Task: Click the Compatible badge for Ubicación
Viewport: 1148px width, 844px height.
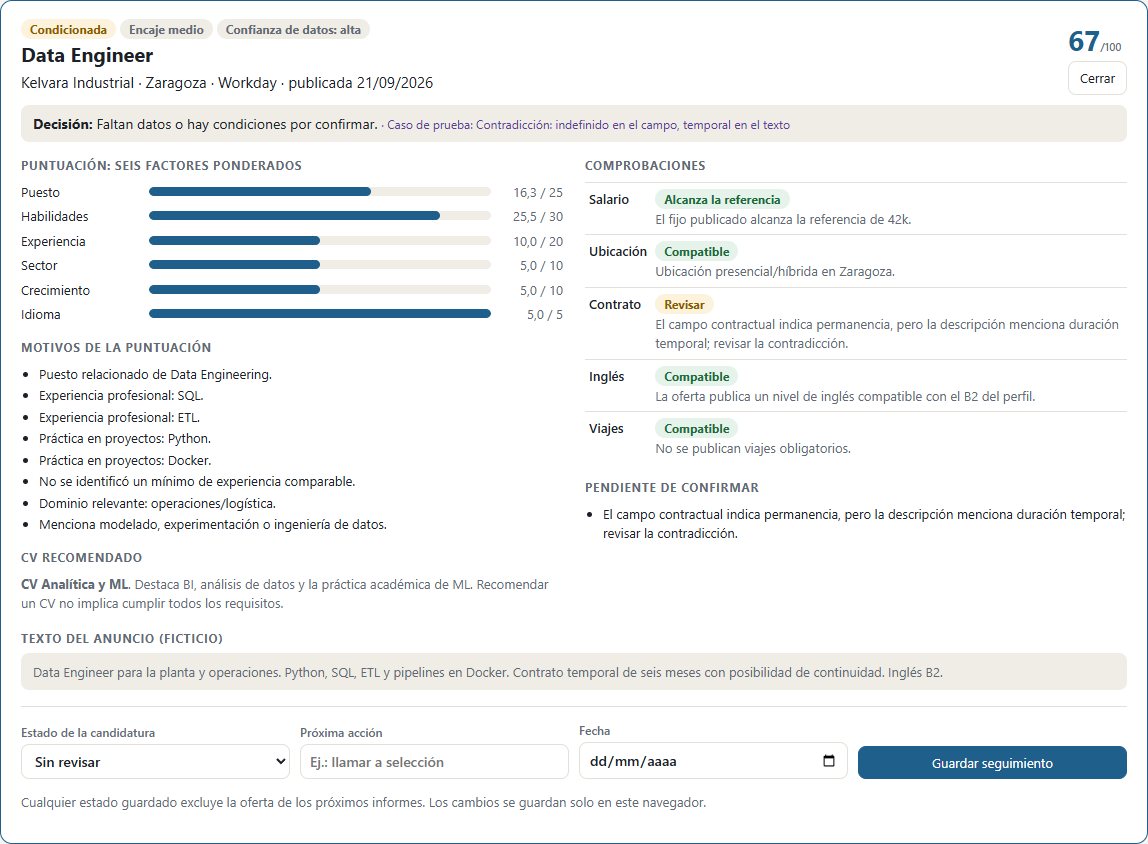Action: point(696,252)
